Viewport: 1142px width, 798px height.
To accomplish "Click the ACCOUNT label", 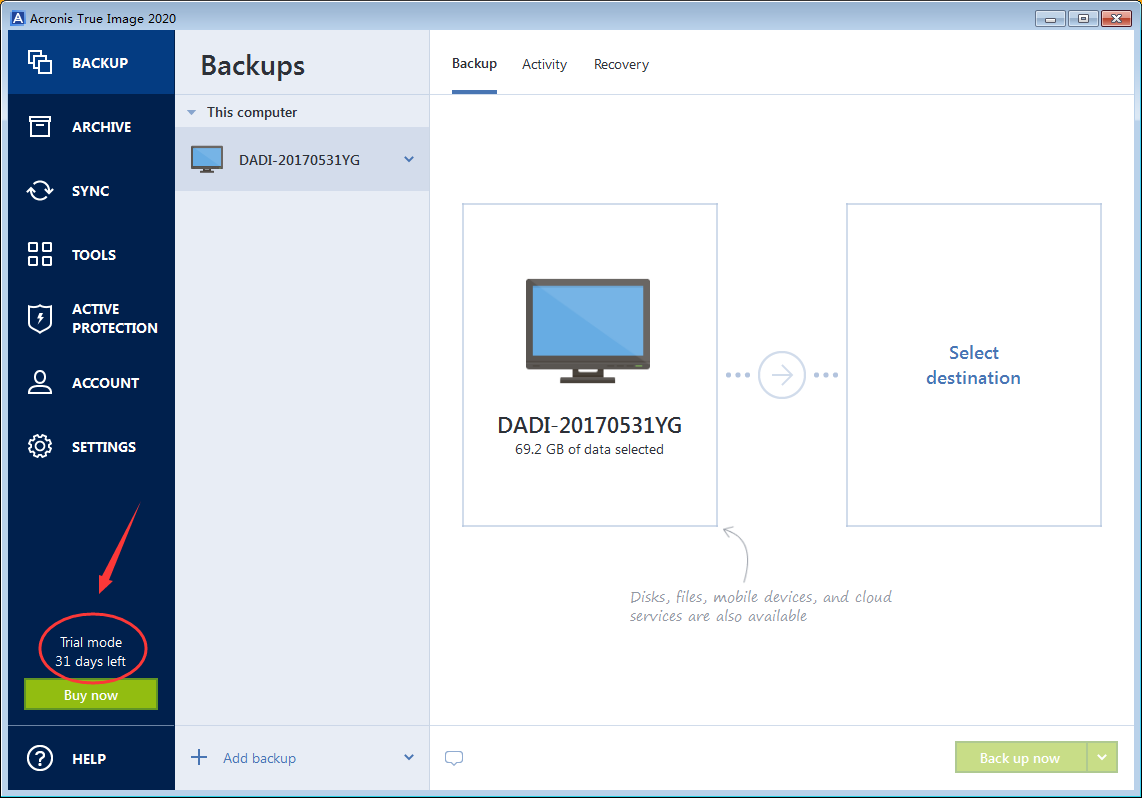I will (x=105, y=383).
